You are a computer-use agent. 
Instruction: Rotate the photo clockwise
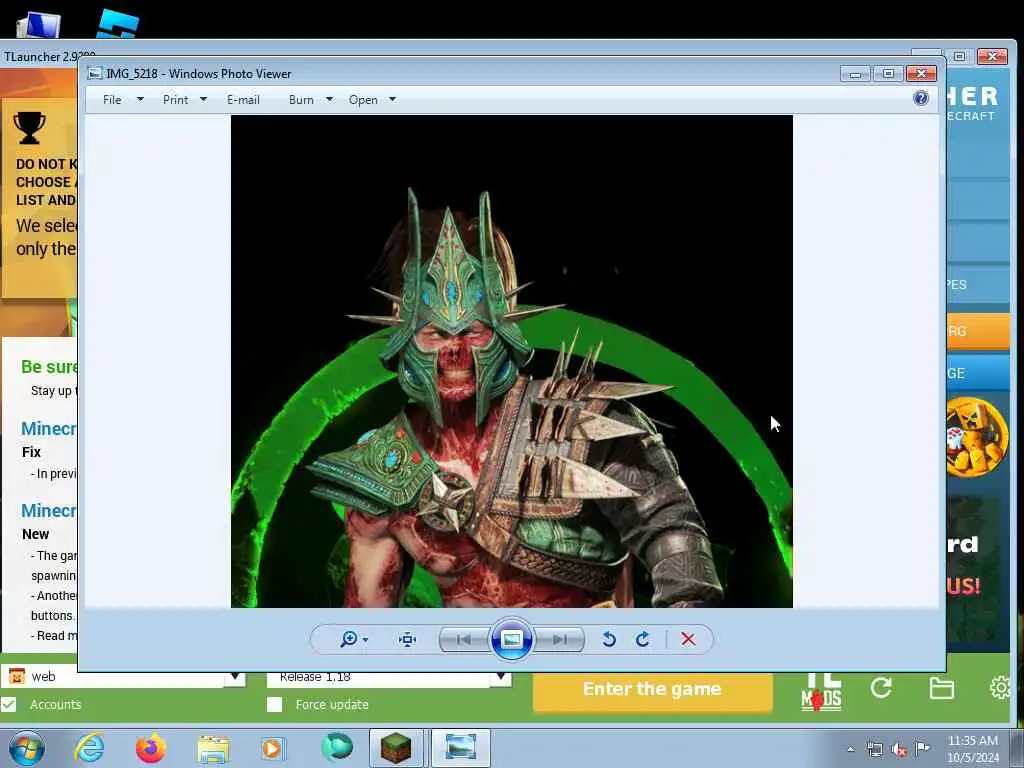pos(643,639)
